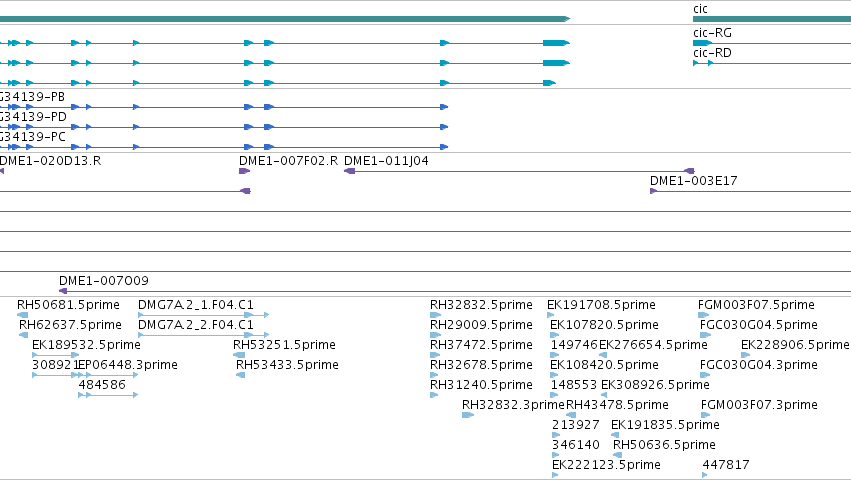Image resolution: width=851 pixels, height=480 pixels.
Task: Select EK107820.5prime EST label
Action: point(604,325)
